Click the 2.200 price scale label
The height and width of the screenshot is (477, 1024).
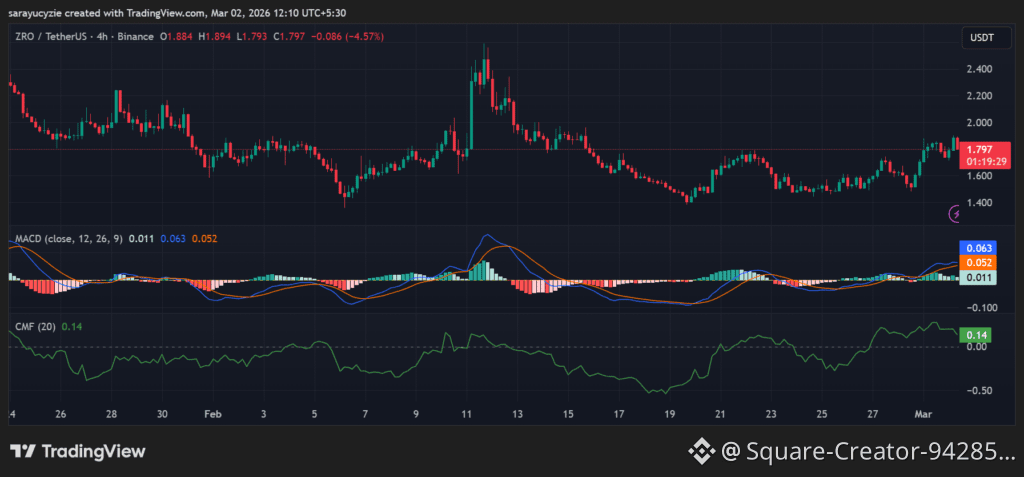click(978, 96)
